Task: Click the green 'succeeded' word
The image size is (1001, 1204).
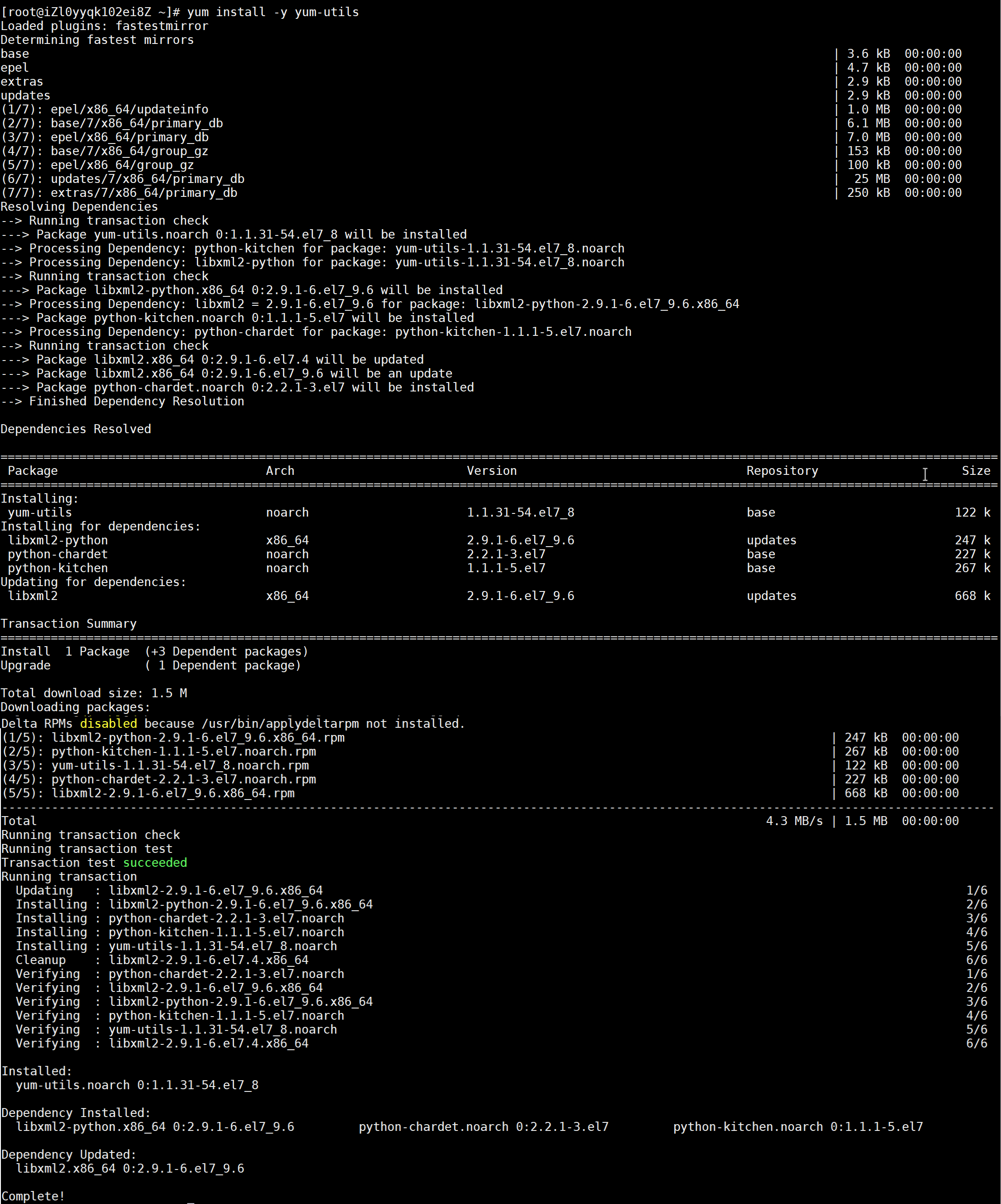Action: pos(155,863)
